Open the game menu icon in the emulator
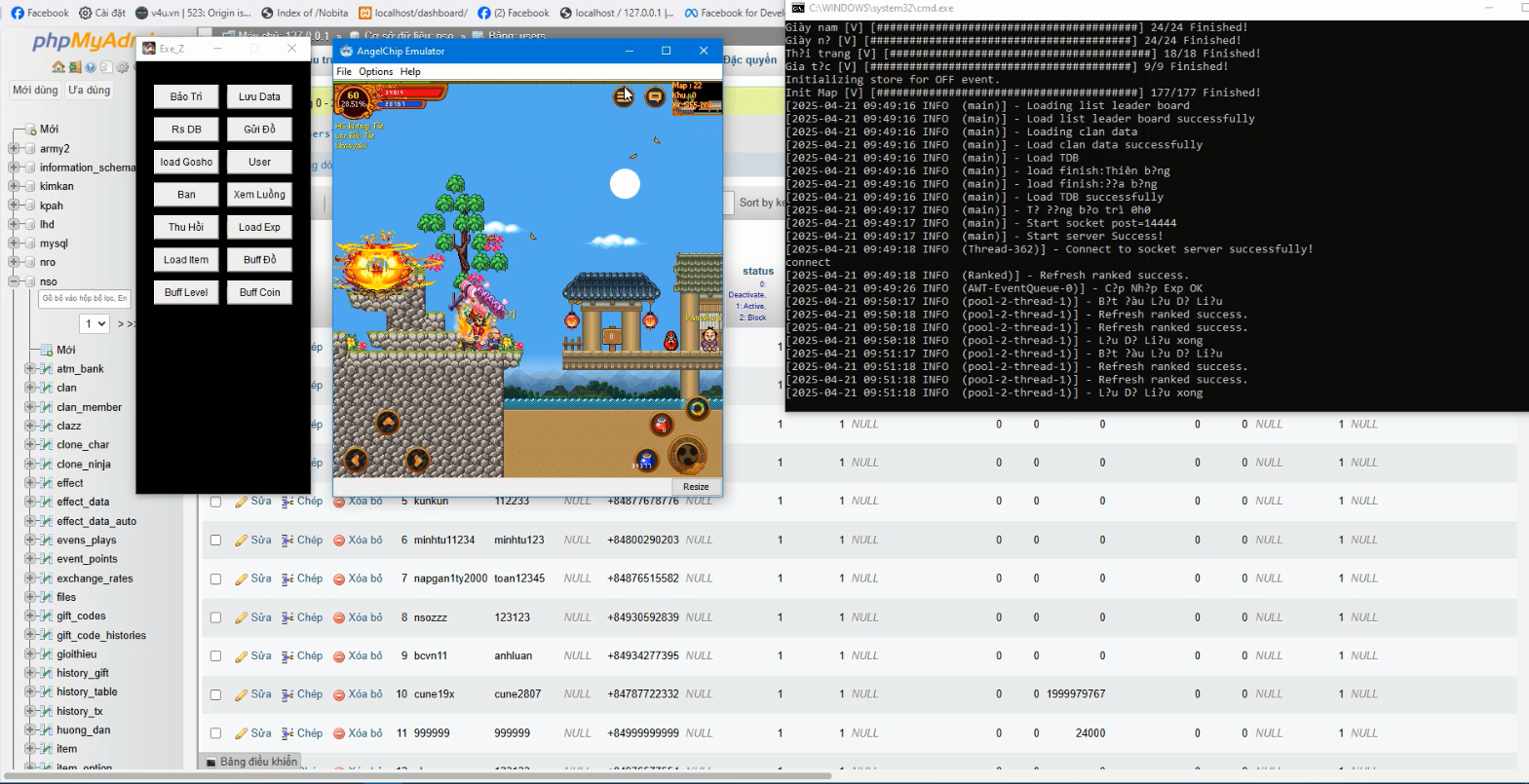 pos(623,96)
